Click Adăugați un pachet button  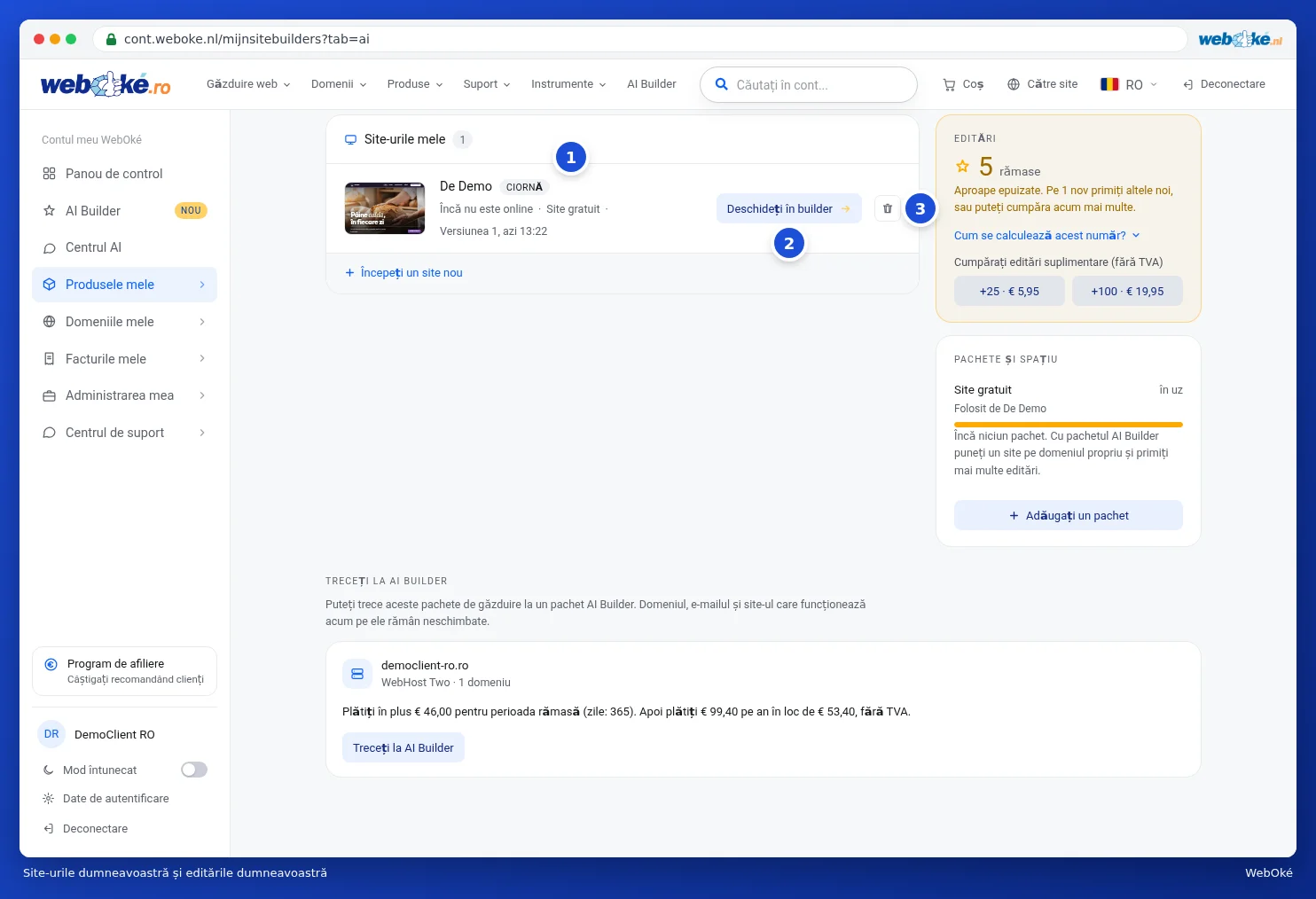(x=1069, y=515)
